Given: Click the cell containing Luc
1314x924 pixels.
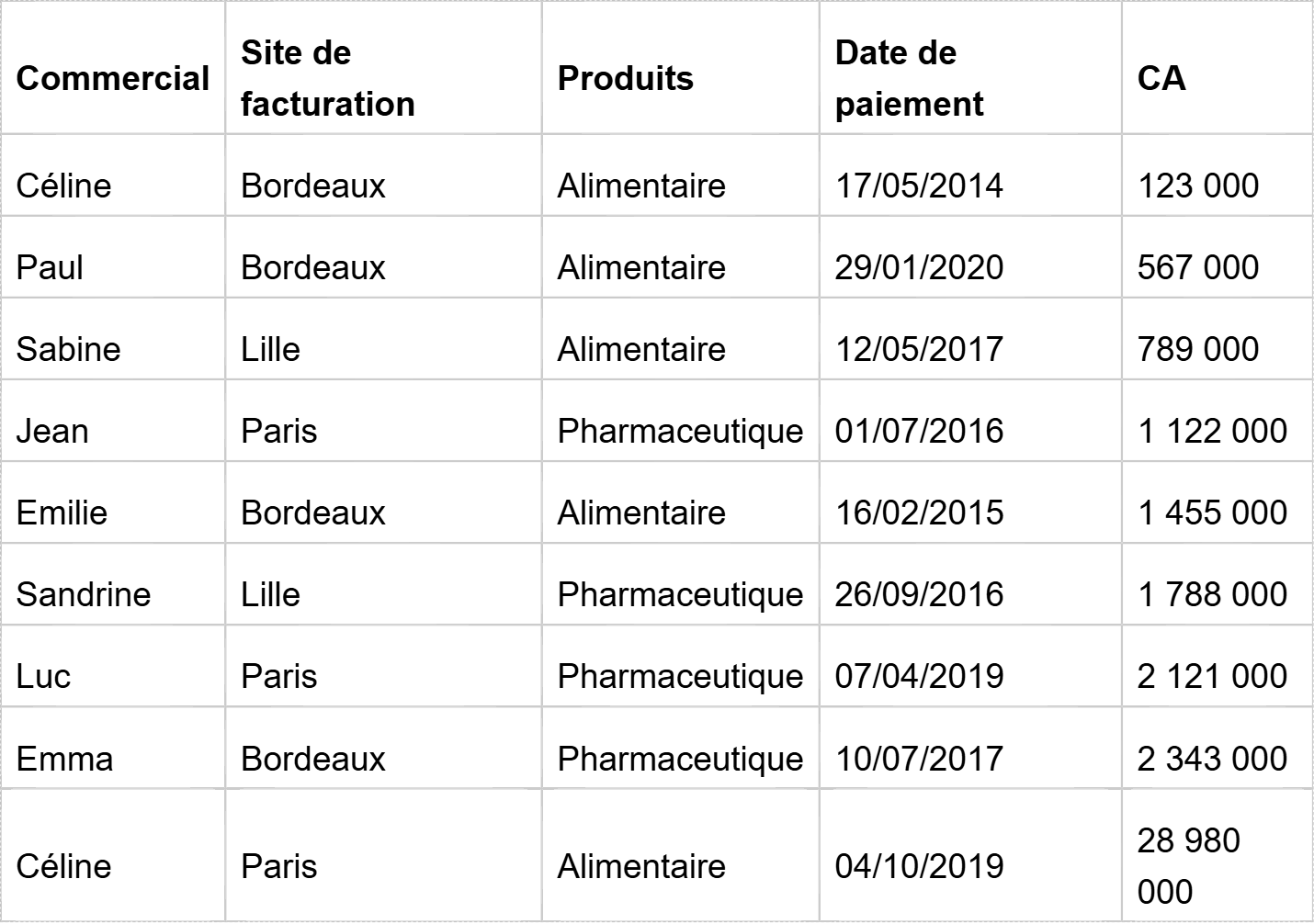Looking at the screenshot, I should click(x=43, y=676).
